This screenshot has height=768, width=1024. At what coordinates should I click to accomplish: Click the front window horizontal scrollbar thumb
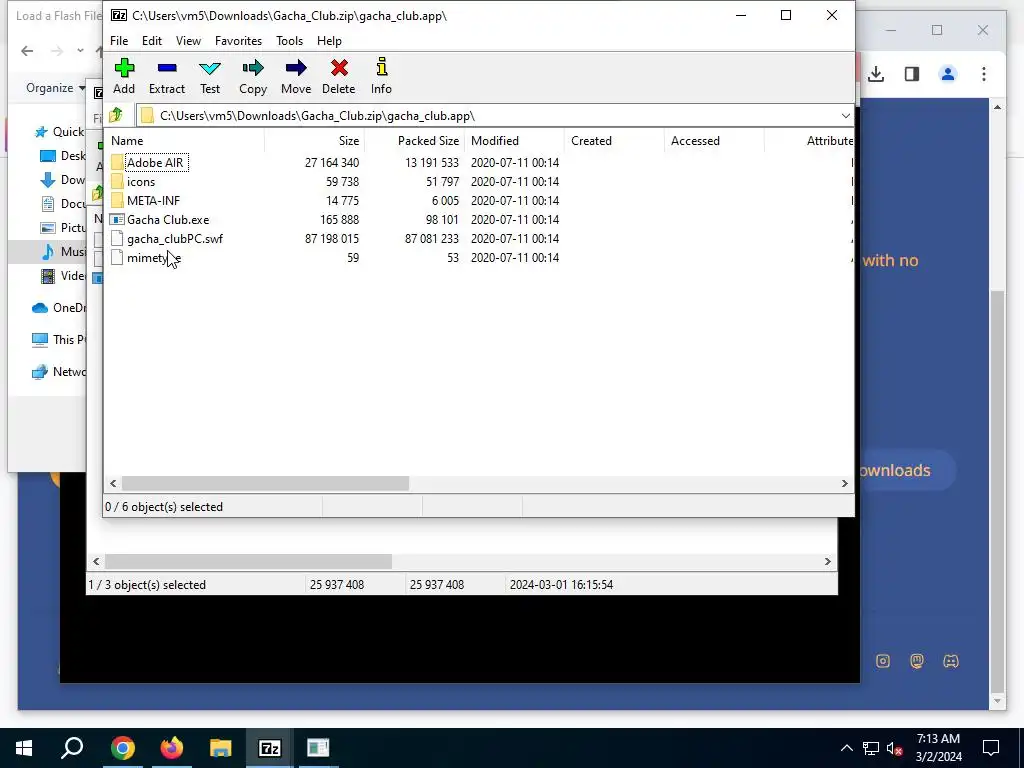coord(265,483)
